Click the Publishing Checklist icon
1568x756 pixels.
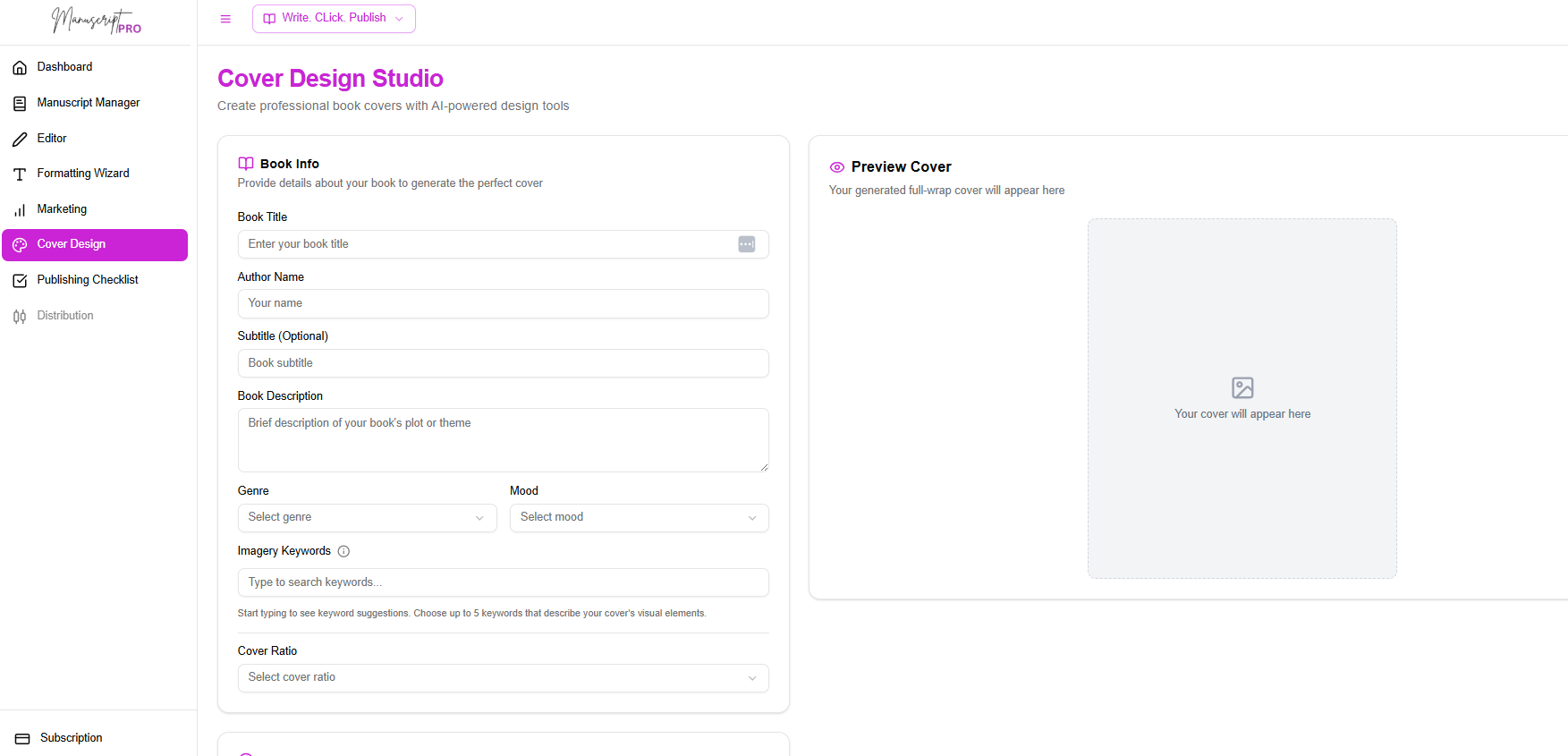point(20,280)
